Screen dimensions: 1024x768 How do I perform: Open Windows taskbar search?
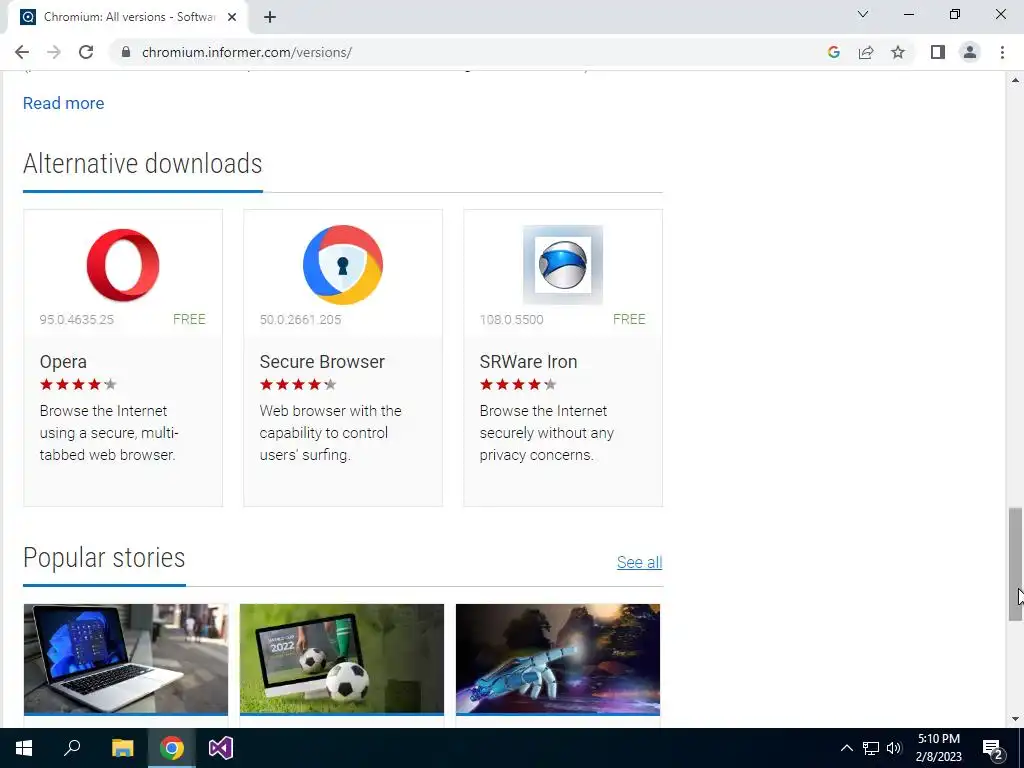pos(72,748)
